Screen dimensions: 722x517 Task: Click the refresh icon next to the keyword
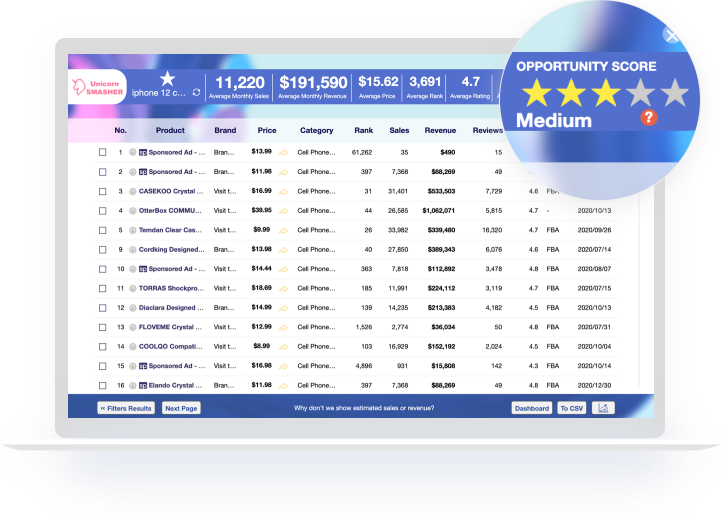196,93
